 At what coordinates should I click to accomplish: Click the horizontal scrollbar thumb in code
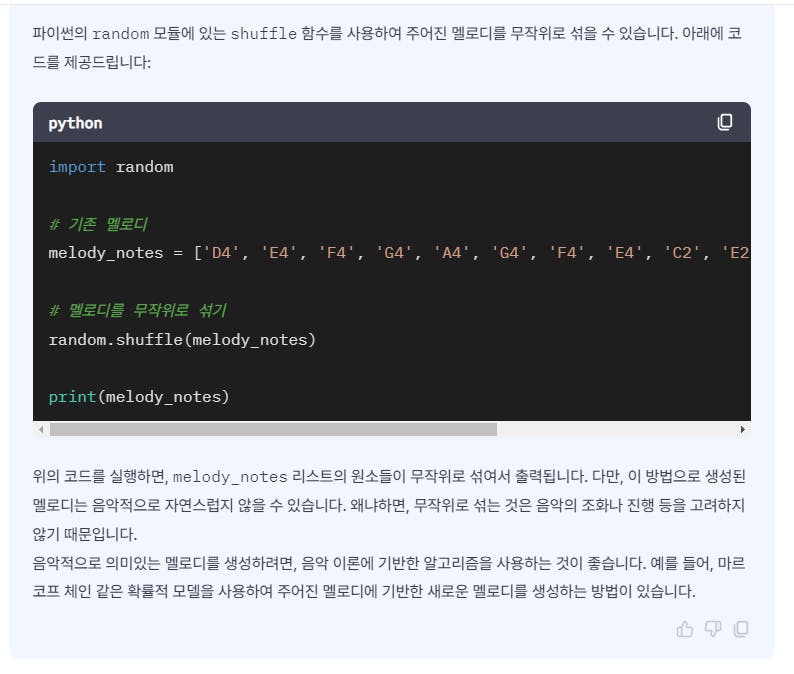click(272, 429)
